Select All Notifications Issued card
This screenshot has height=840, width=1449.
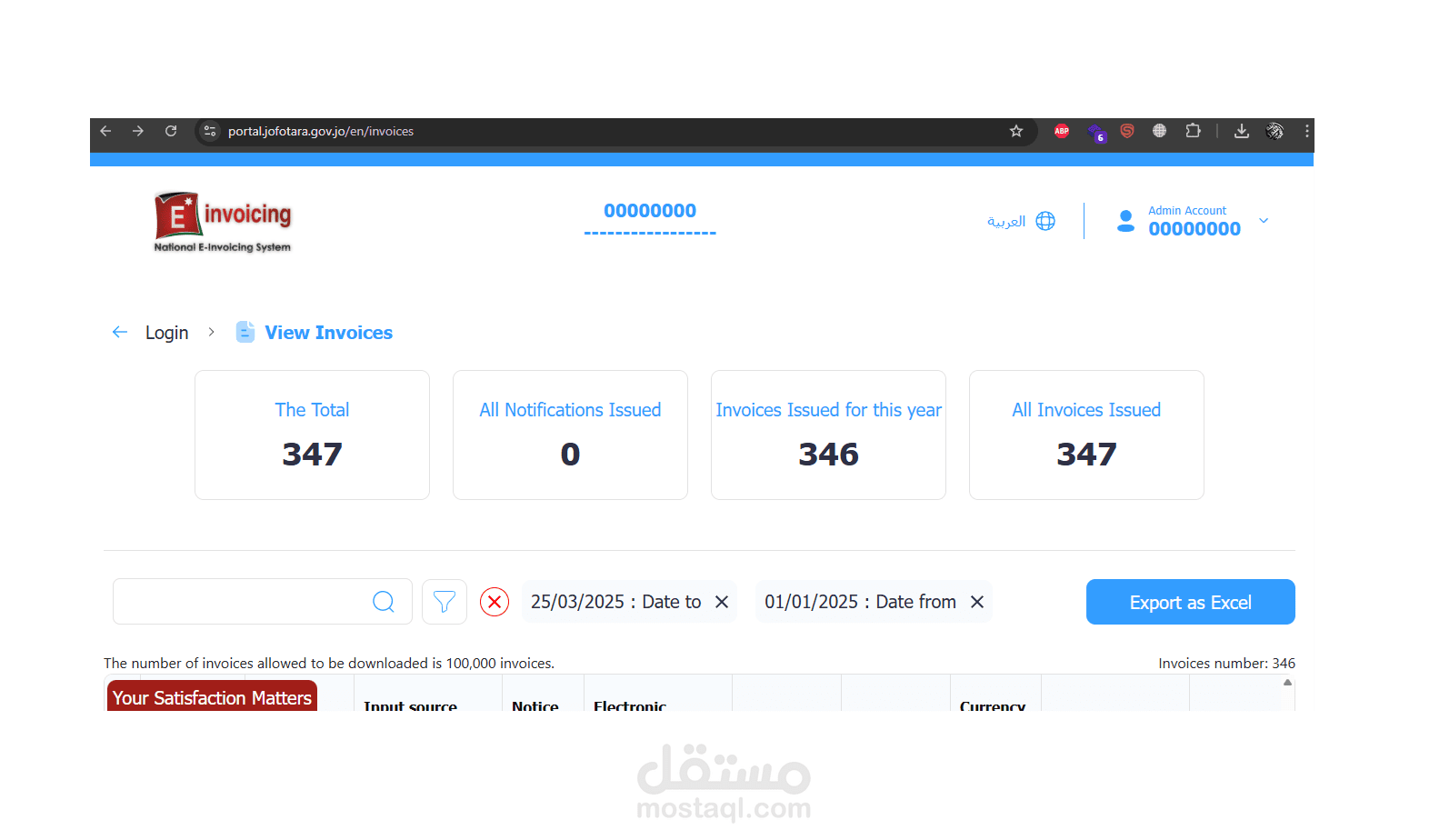(x=570, y=435)
